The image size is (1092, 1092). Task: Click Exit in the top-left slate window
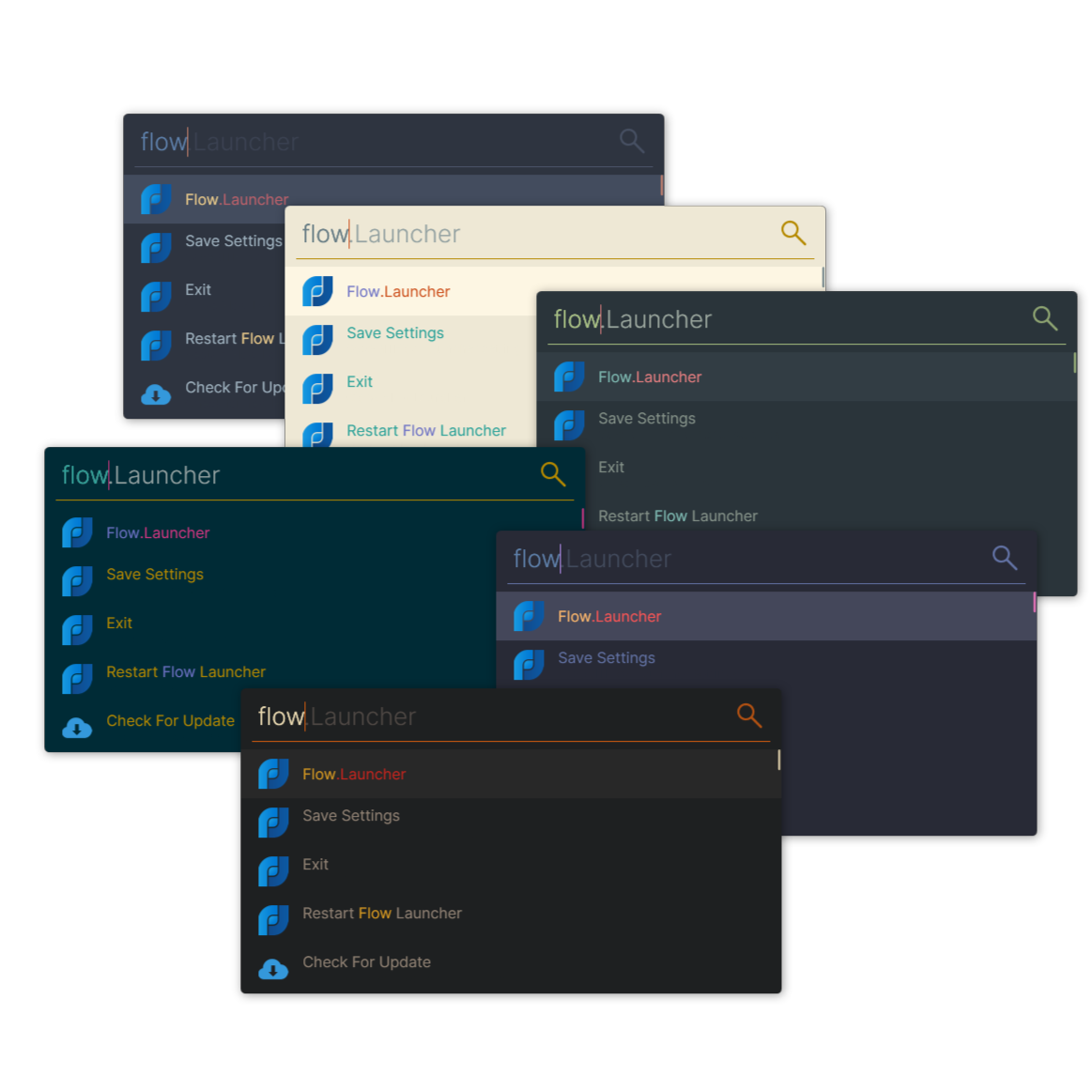tap(198, 290)
